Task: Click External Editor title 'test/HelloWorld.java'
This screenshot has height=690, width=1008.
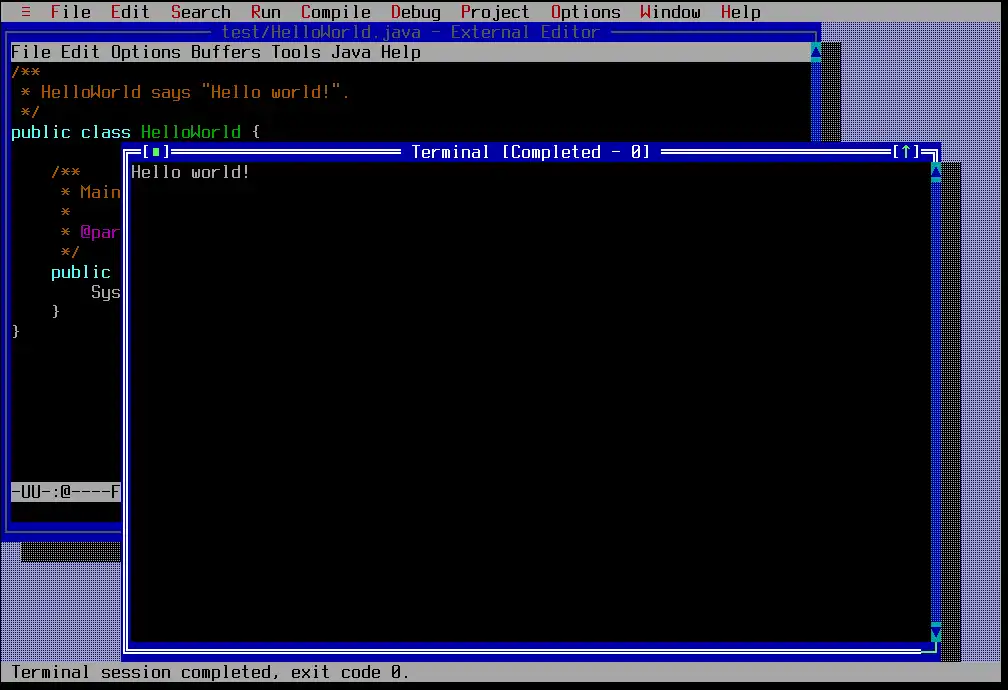Action: click(321, 32)
